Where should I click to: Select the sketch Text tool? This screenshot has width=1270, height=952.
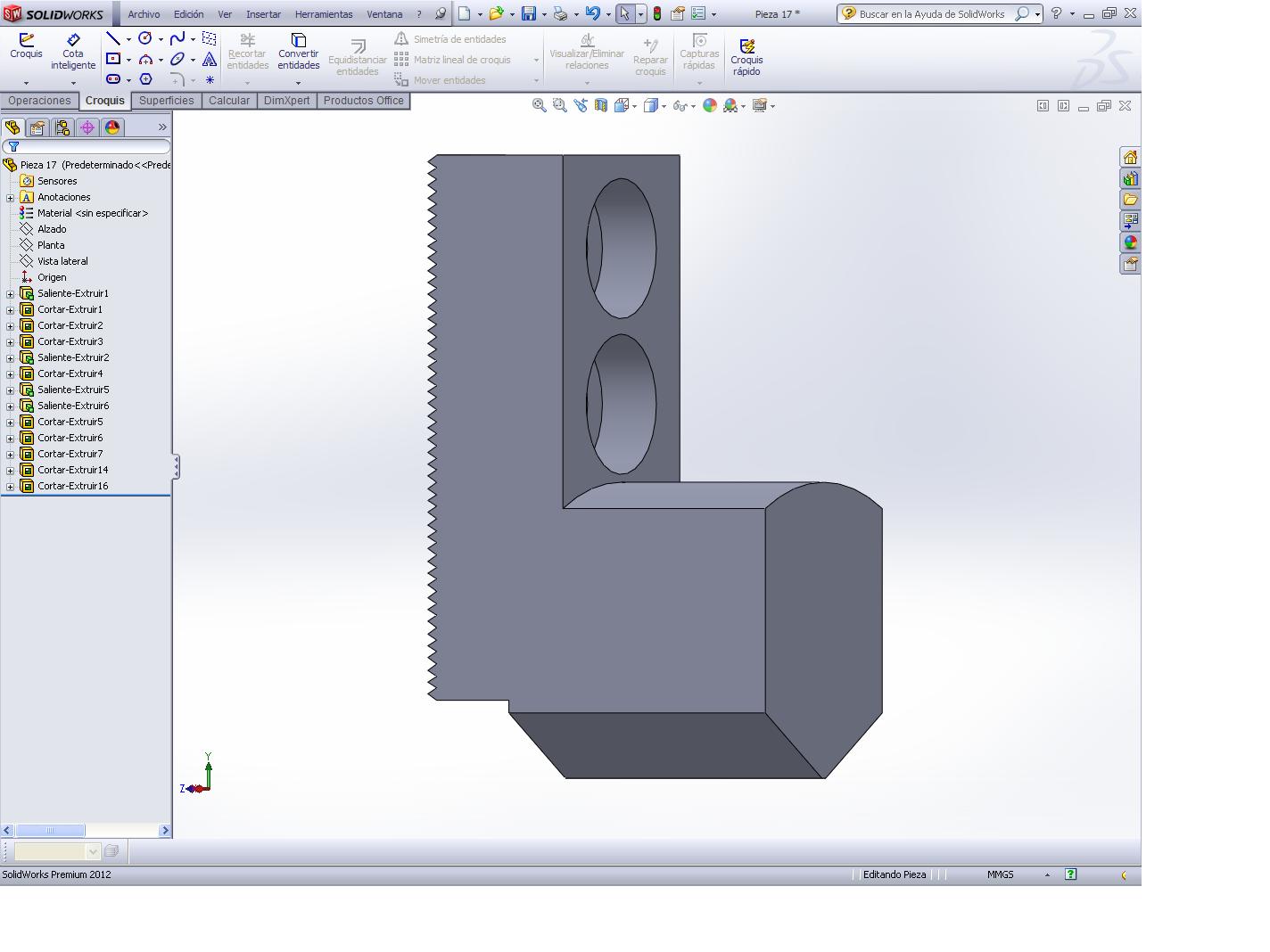(210, 60)
